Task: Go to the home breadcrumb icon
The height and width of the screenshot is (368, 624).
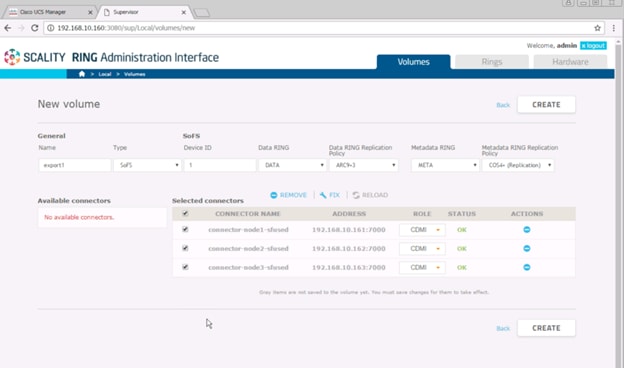Action: 82,74
